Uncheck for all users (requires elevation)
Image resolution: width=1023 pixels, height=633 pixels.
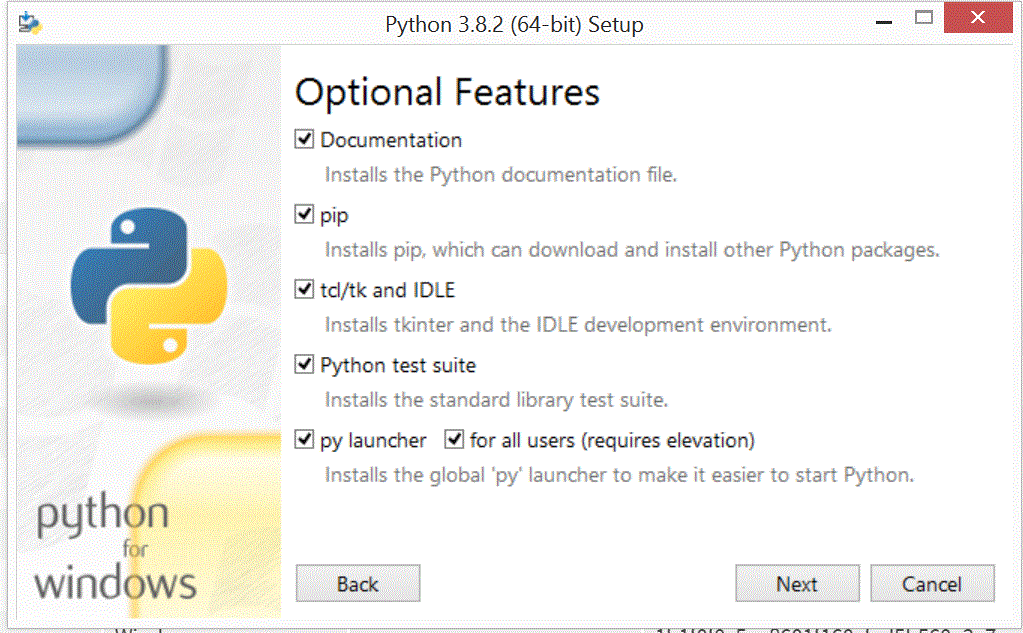(x=454, y=439)
